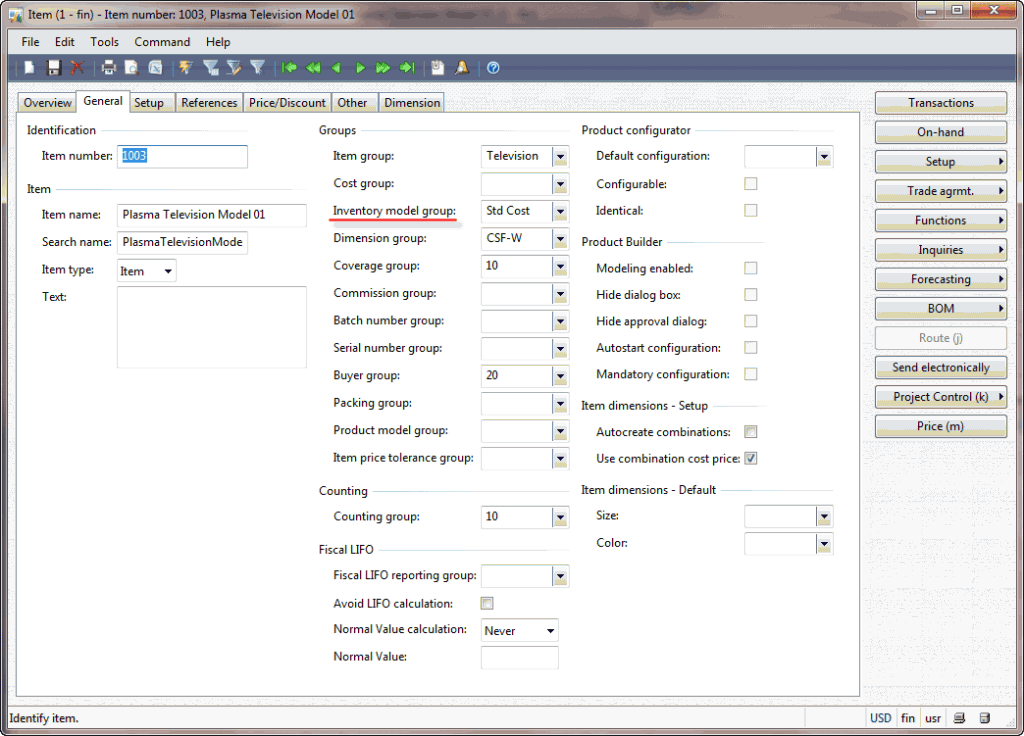Open the Forecasting menu button
1024x736 pixels.
tap(940, 279)
